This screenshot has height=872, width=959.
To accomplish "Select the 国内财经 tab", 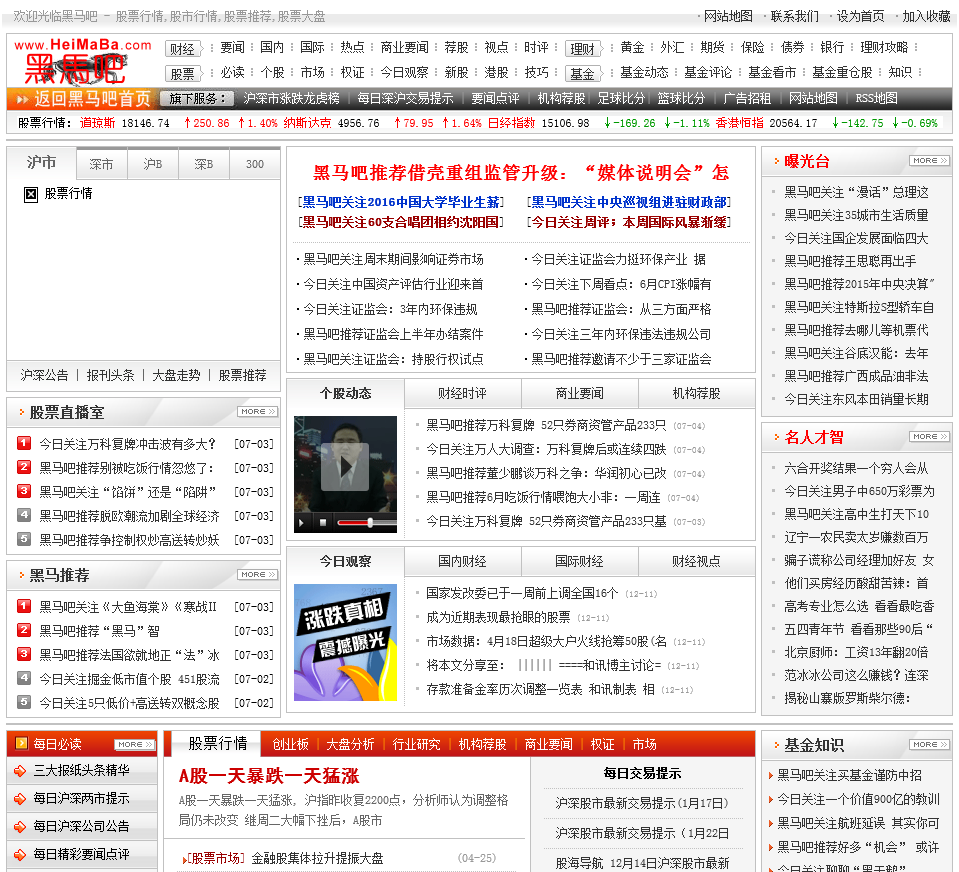I will pos(462,561).
